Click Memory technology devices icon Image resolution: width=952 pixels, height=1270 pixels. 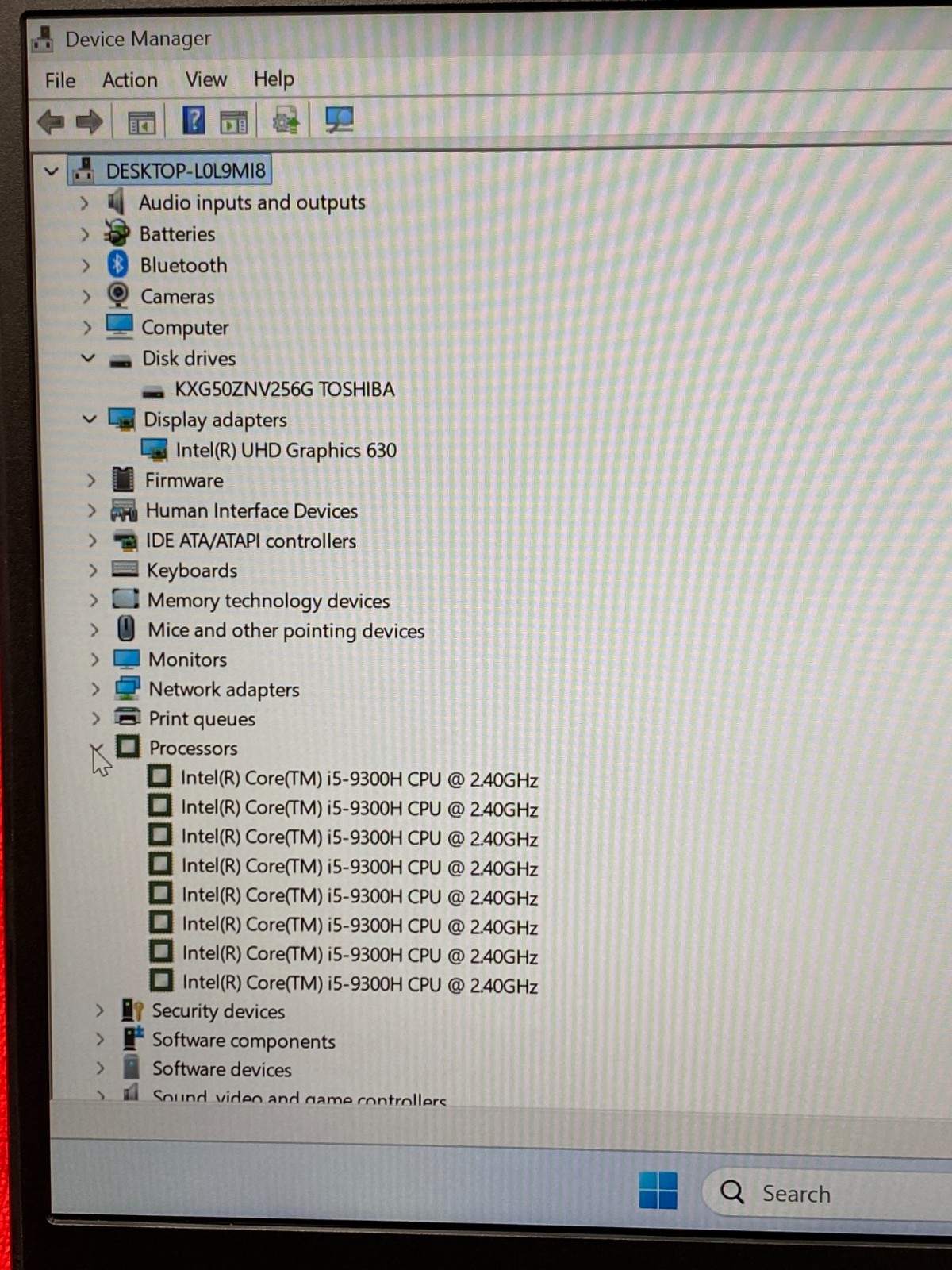coord(125,598)
